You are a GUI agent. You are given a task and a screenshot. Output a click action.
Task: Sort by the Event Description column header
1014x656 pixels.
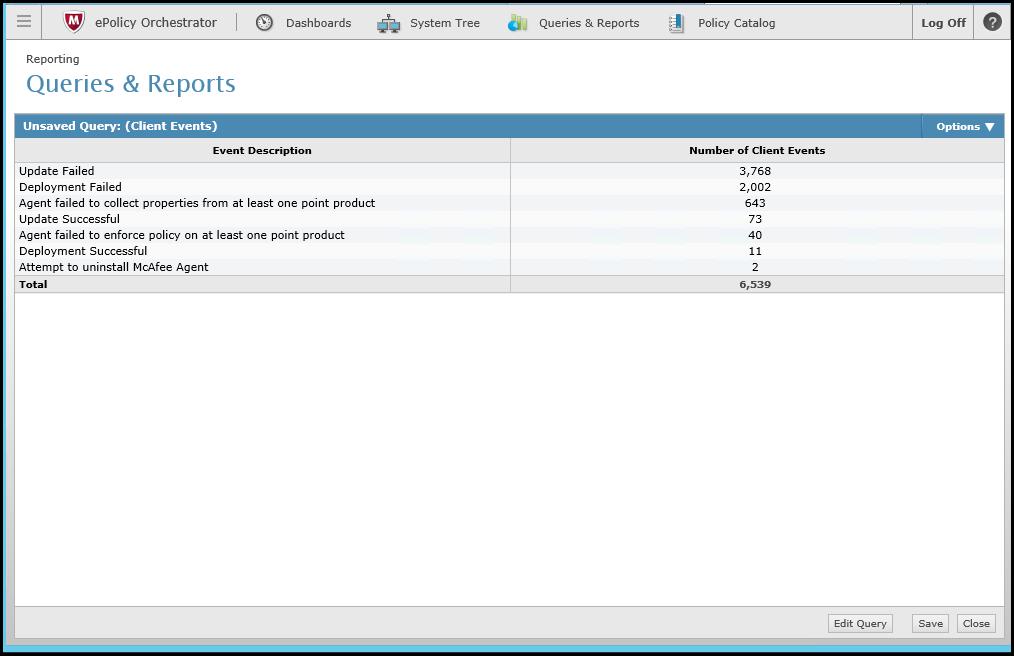262,150
